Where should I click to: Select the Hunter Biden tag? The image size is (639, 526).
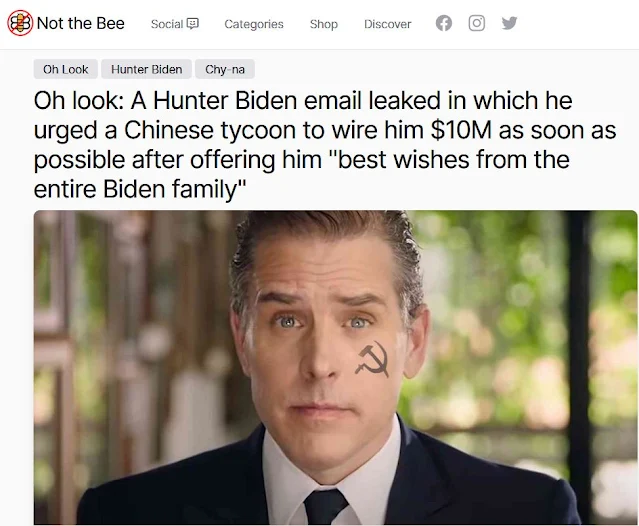tap(146, 69)
